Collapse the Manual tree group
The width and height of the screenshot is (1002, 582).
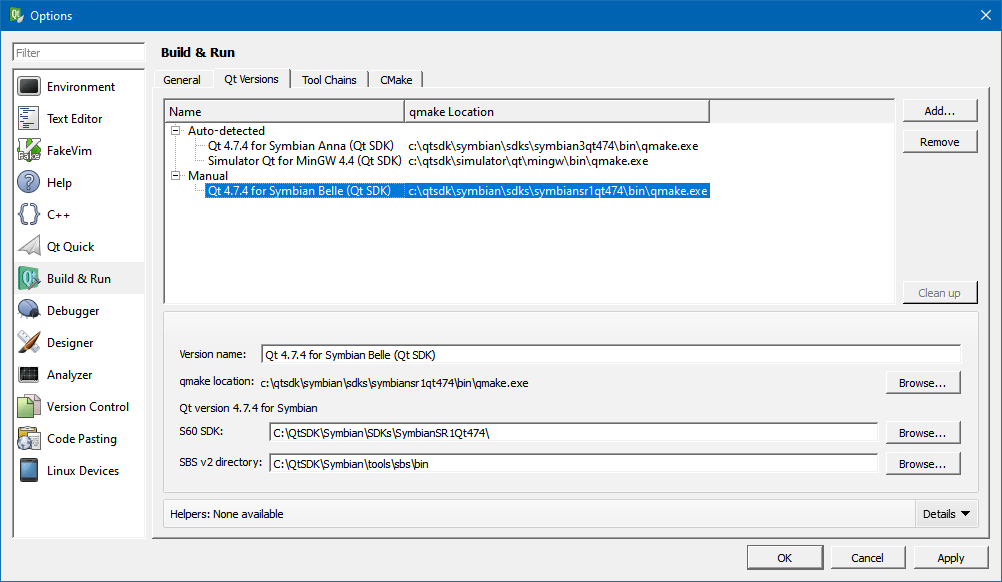coord(176,176)
